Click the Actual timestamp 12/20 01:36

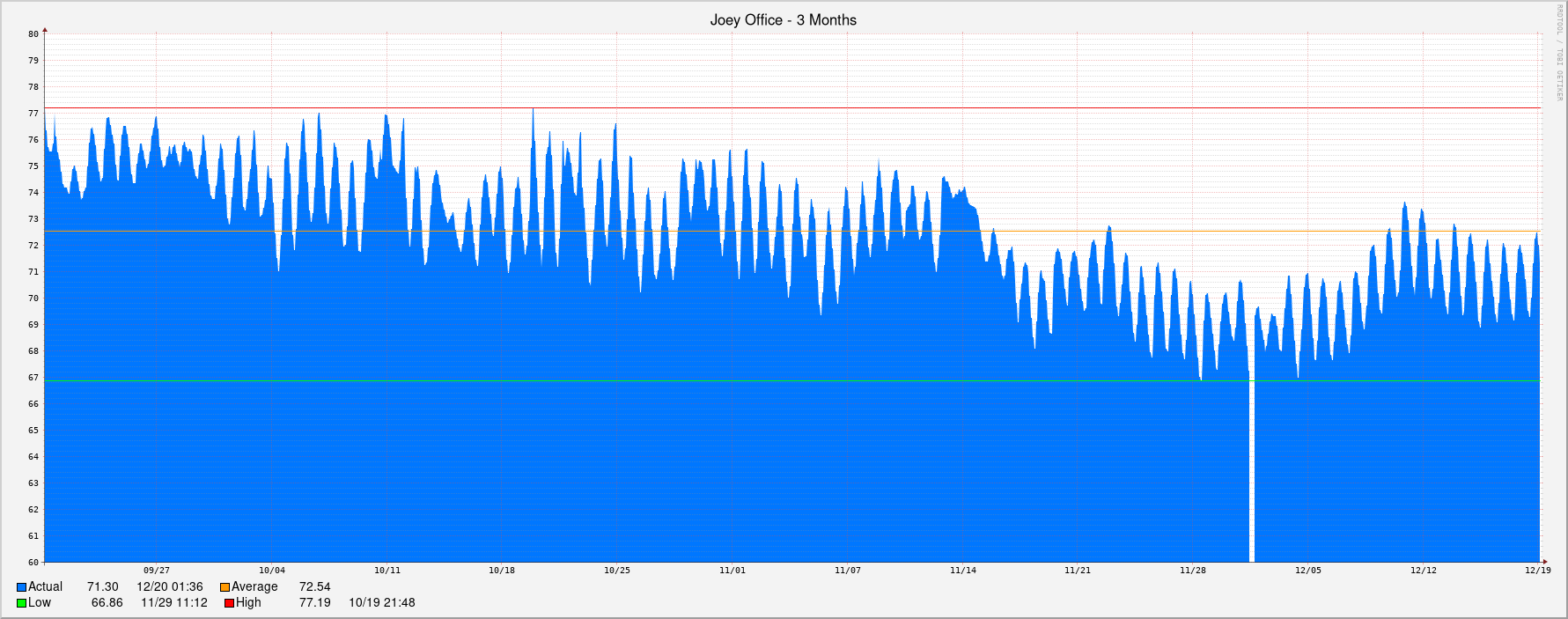click(x=169, y=587)
